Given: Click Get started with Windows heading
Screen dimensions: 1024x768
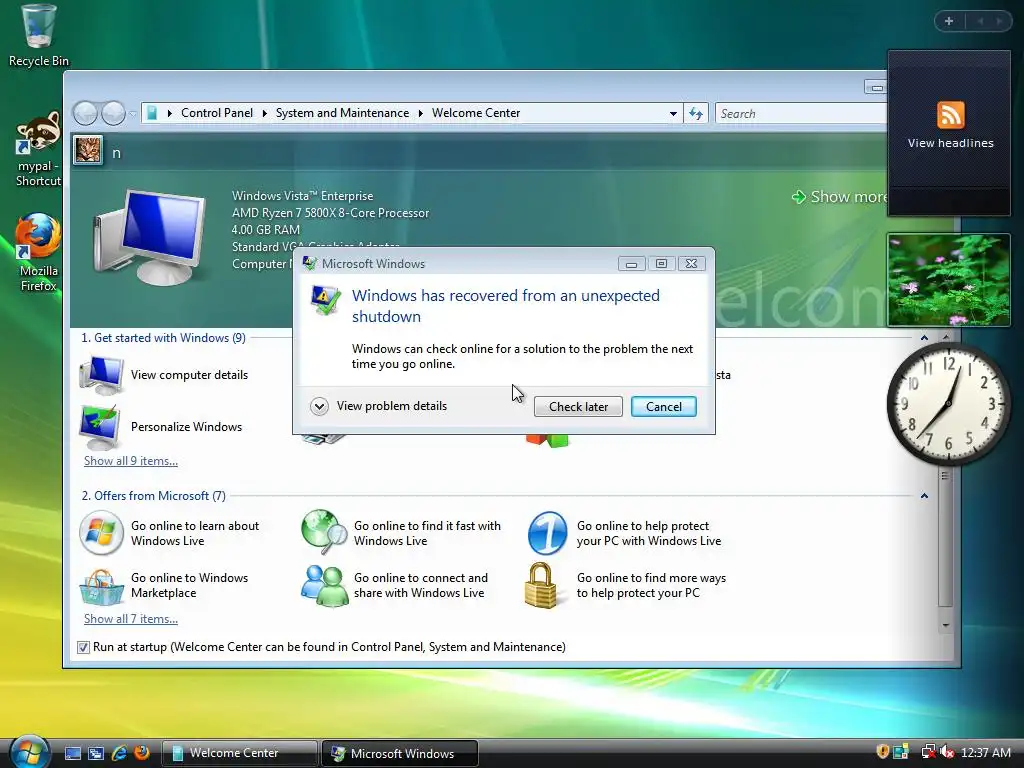Looking at the screenshot, I should pyautogui.click(x=163, y=338).
